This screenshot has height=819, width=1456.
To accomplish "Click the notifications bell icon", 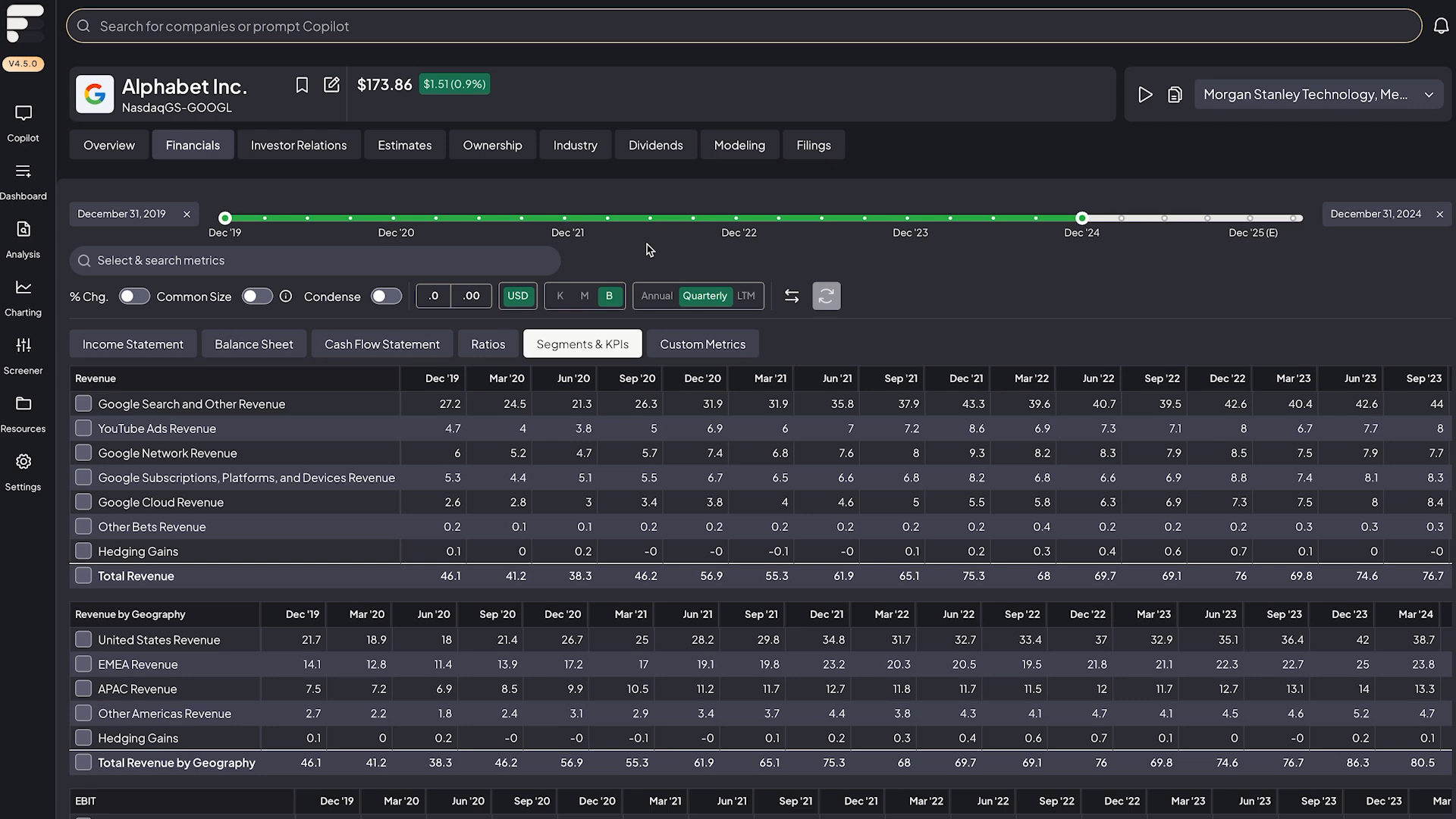I will tap(1441, 27).
